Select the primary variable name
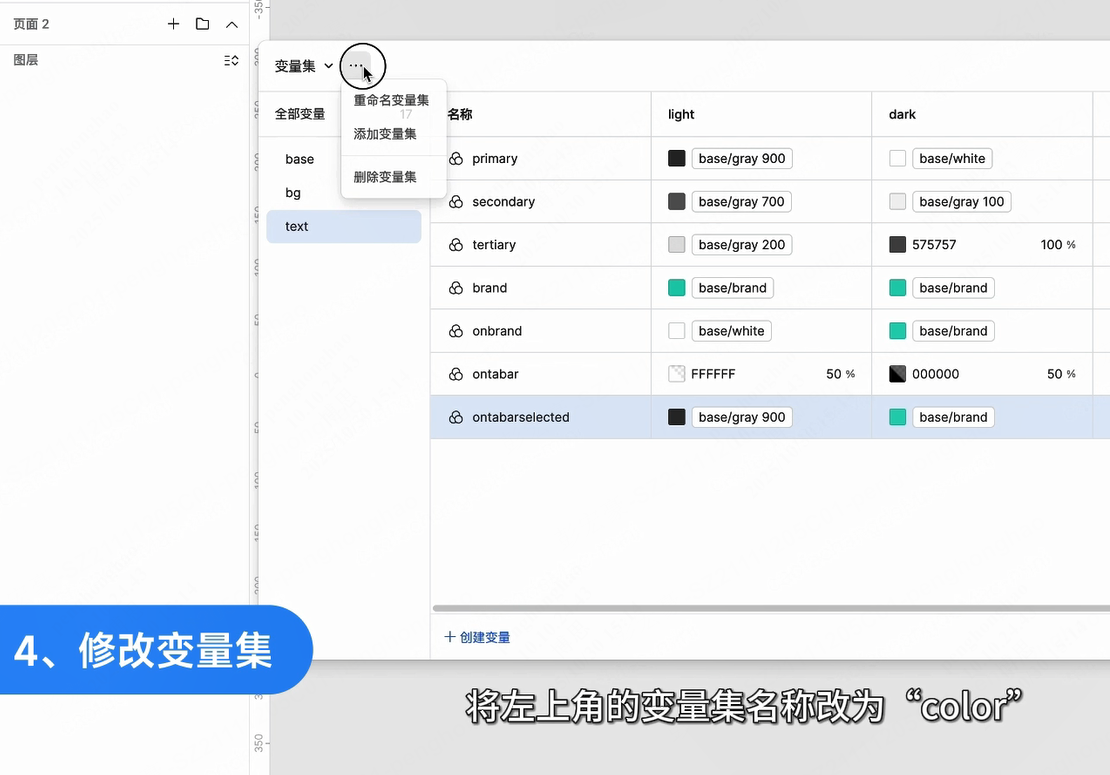Image resolution: width=1110 pixels, height=775 pixels. pos(495,159)
